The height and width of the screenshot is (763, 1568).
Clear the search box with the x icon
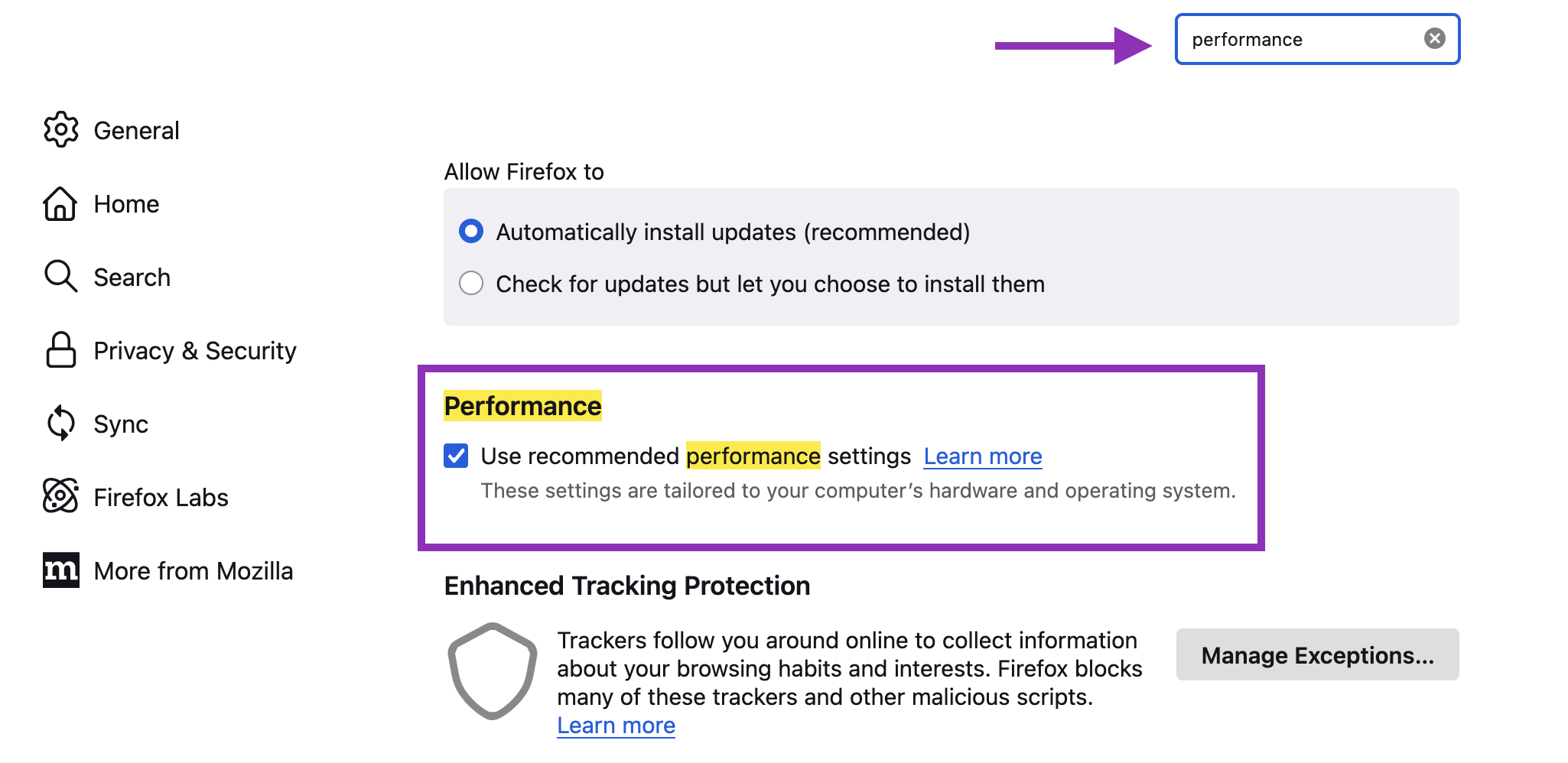coord(1435,39)
